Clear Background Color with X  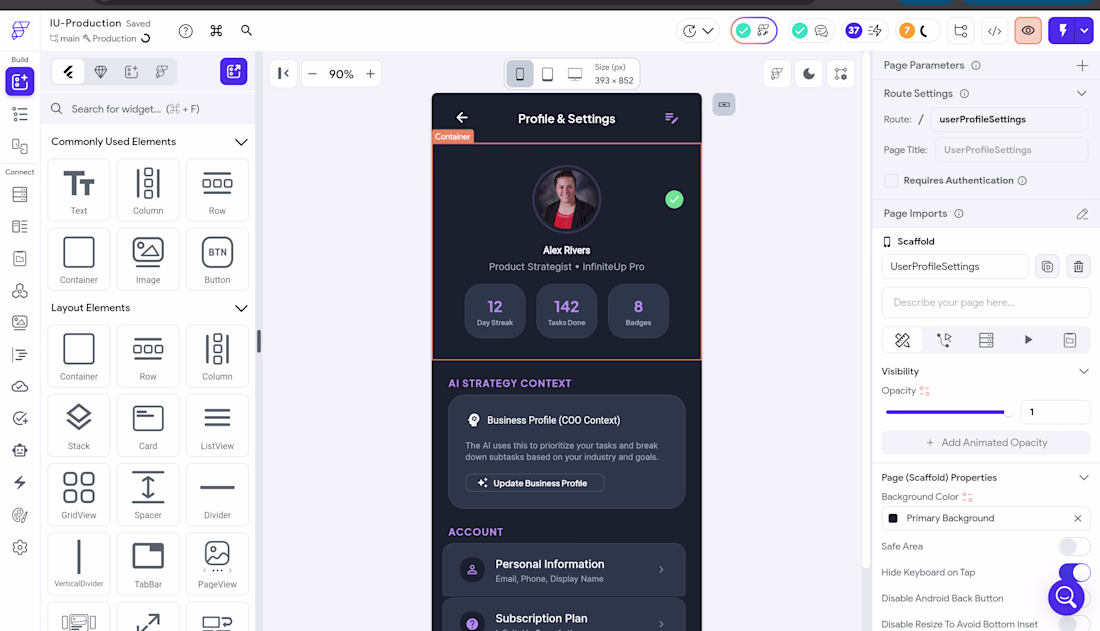(1078, 518)
